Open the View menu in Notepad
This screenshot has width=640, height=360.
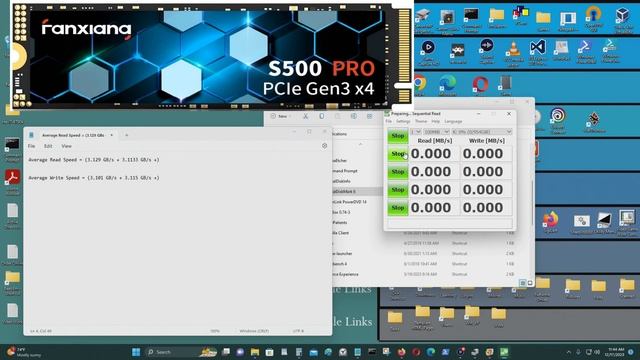67,146
